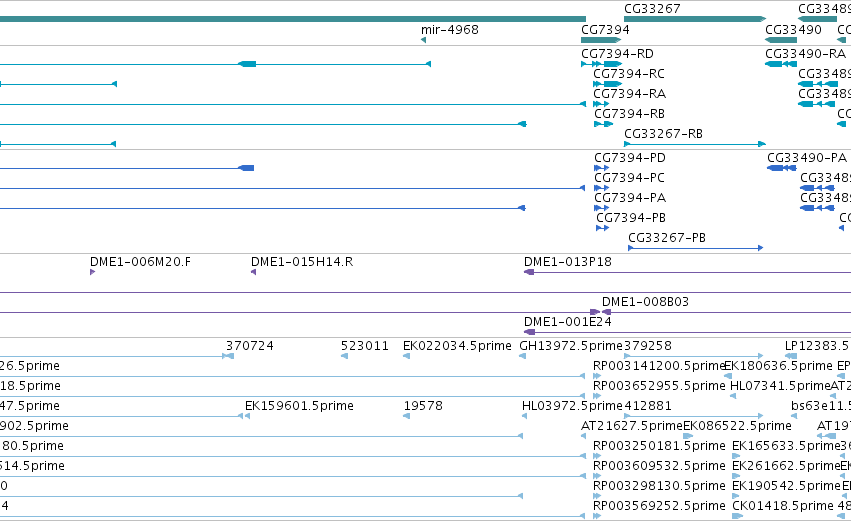Screen dimensions: 851x521
Task: Select EST EK261662.5prime
Action: coord(786,467)
